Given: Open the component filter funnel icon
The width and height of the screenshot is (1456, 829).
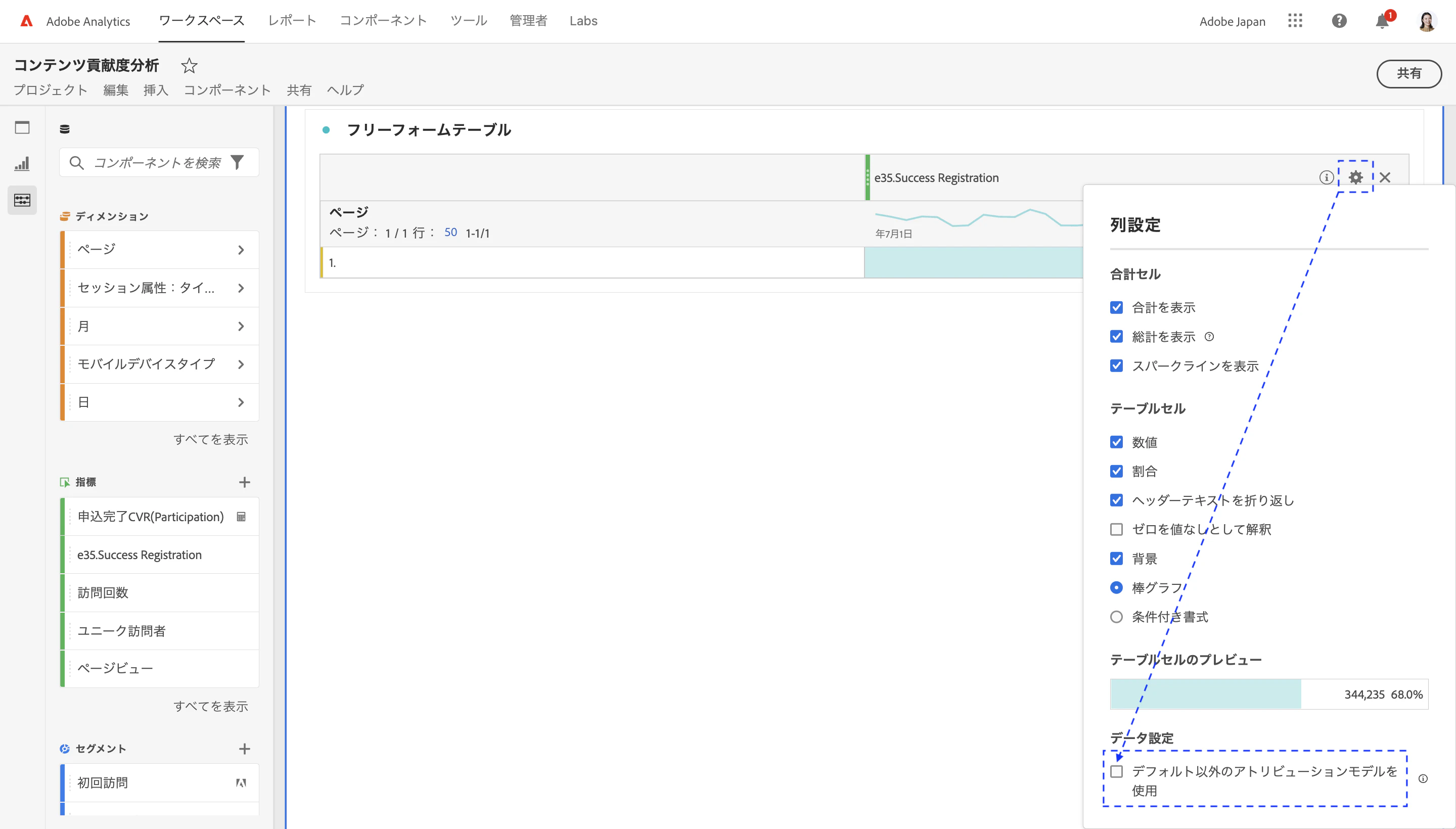Looking at the screenshot, I should [x=238, y=163].
